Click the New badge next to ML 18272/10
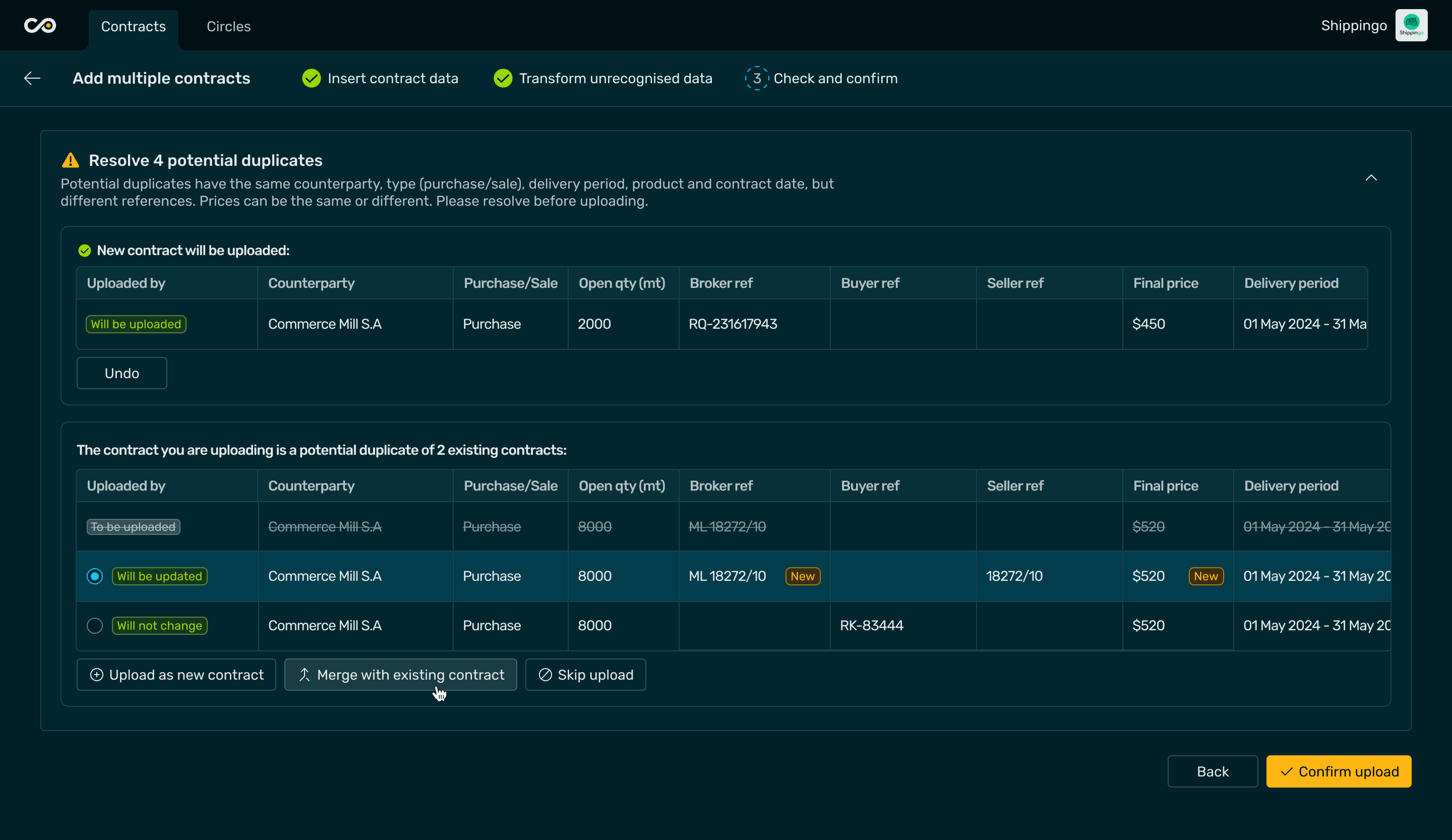Screen dimensions: 1452x840 tap(802, 576)
